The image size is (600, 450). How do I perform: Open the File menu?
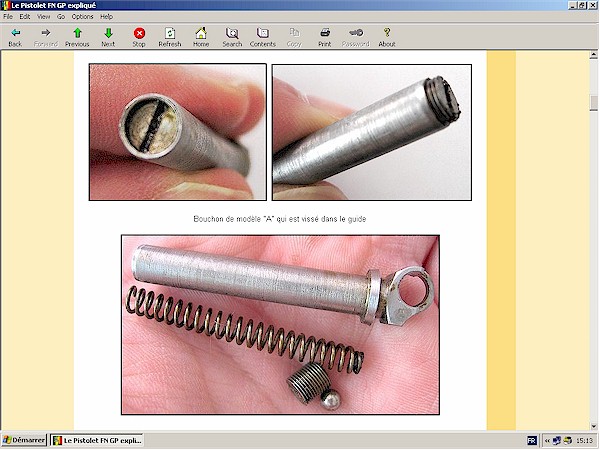(x=8, y=17)
